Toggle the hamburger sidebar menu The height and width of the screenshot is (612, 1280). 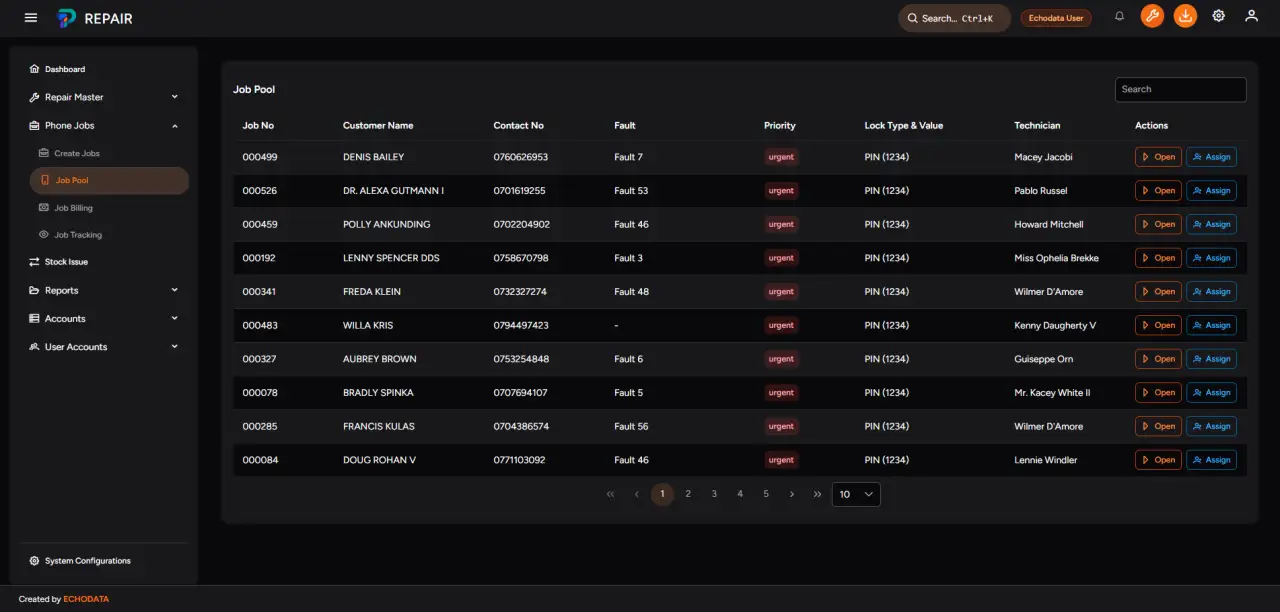coord(31,18)
